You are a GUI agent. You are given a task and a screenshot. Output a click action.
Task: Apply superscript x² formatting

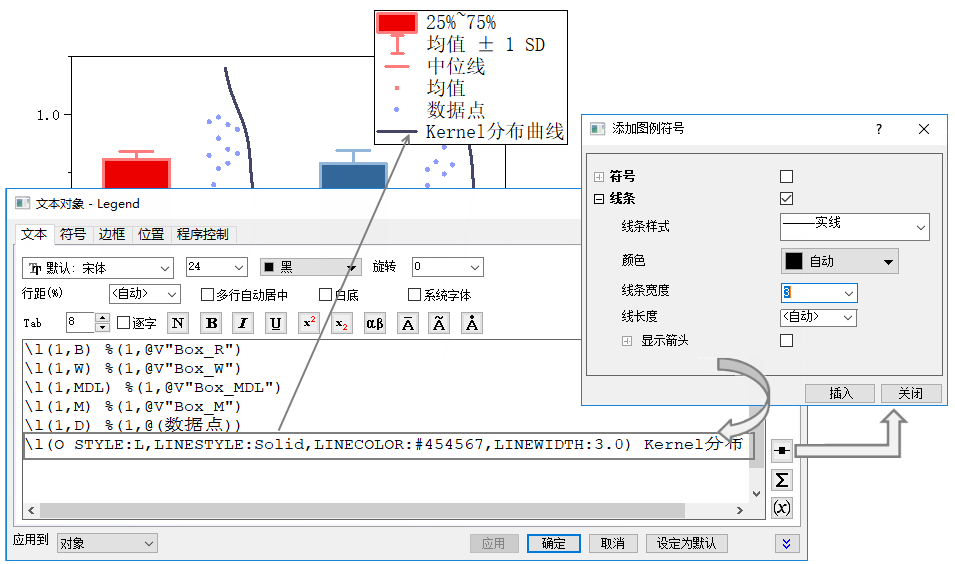pos(309,323)
